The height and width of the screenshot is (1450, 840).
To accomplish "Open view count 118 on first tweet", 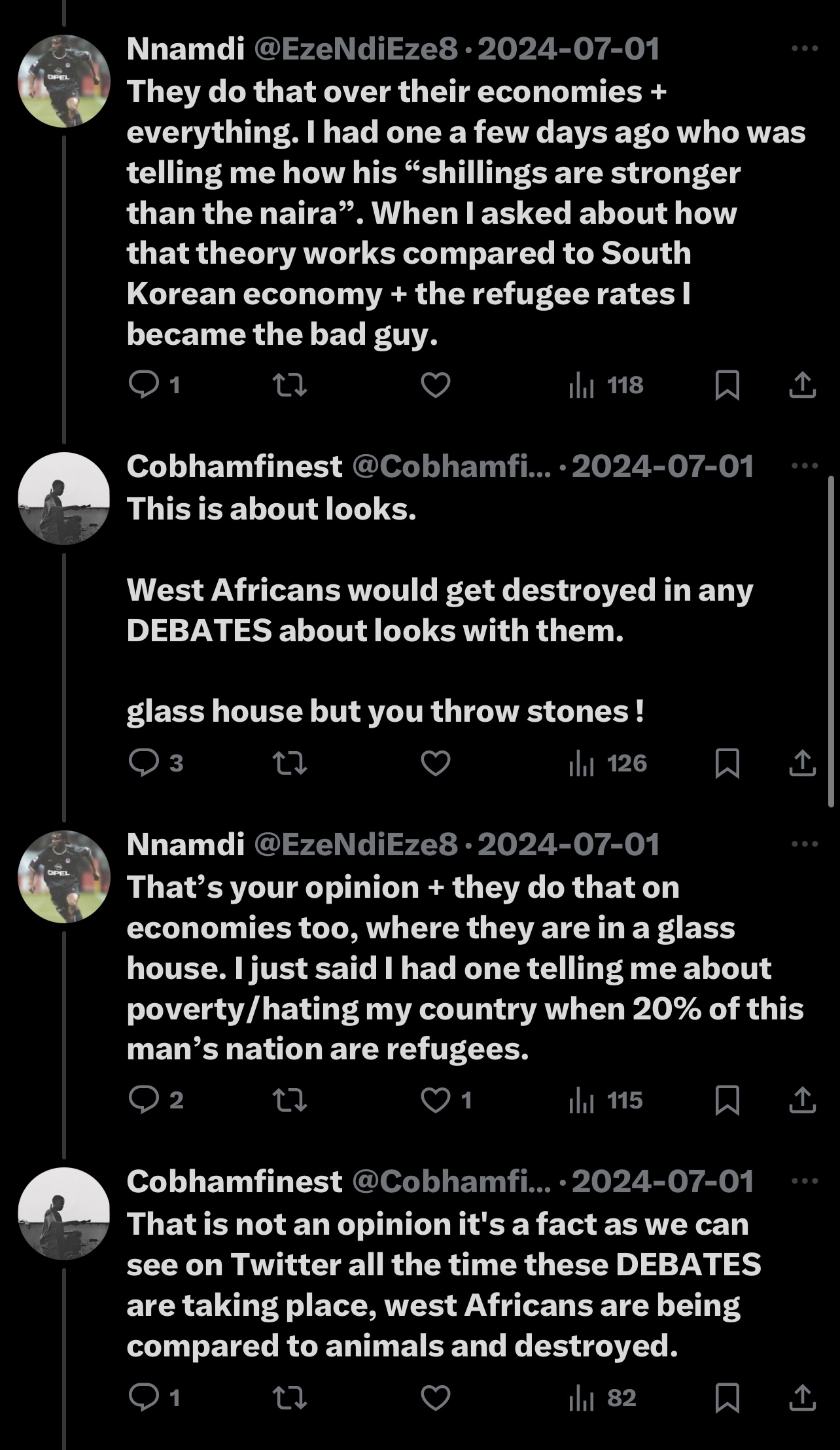I will click(x=607, y=385).
